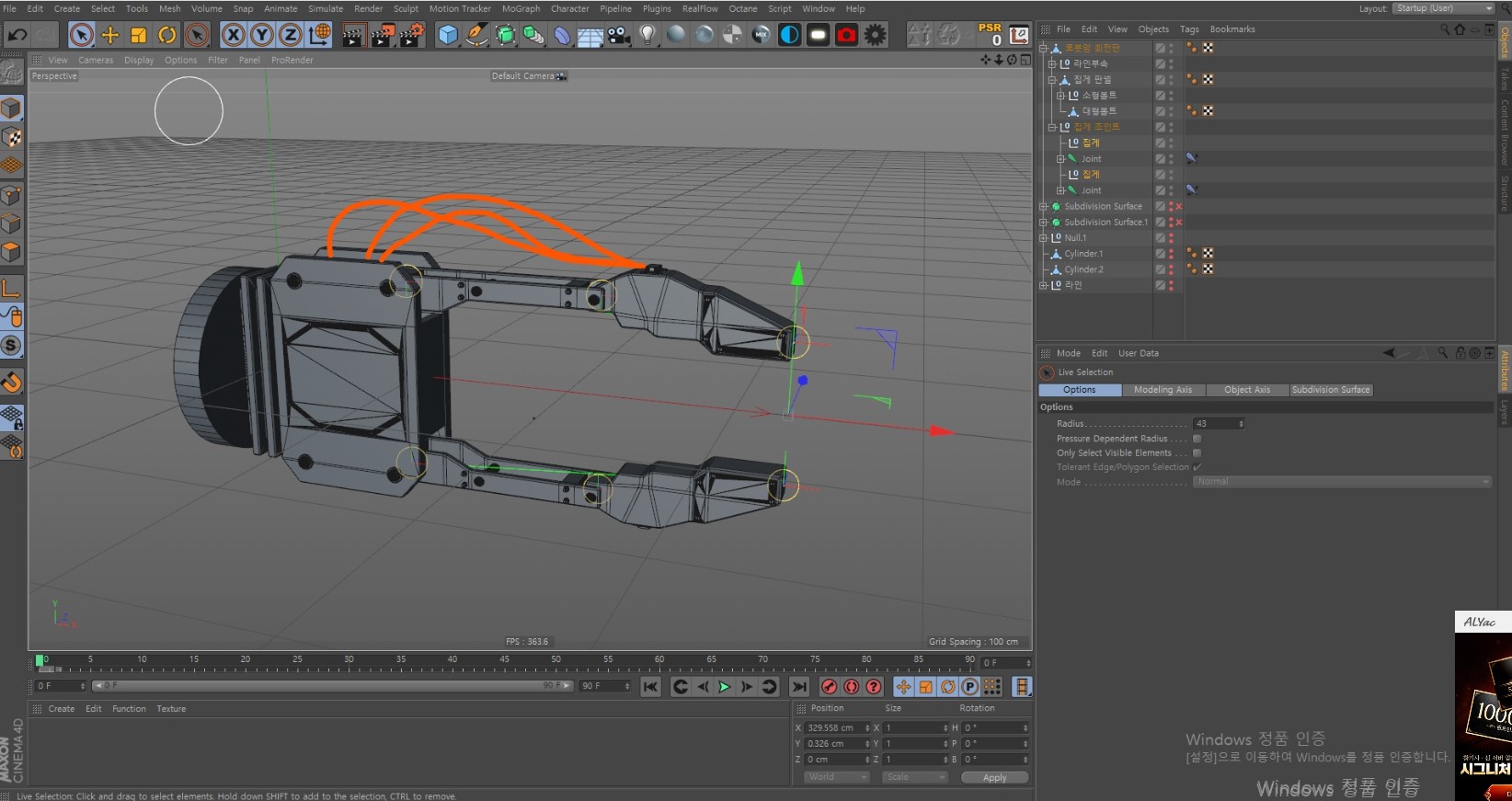Open the Scale size dropdown
Viewport: 1512px width, 801px height.
click(915, 777)
